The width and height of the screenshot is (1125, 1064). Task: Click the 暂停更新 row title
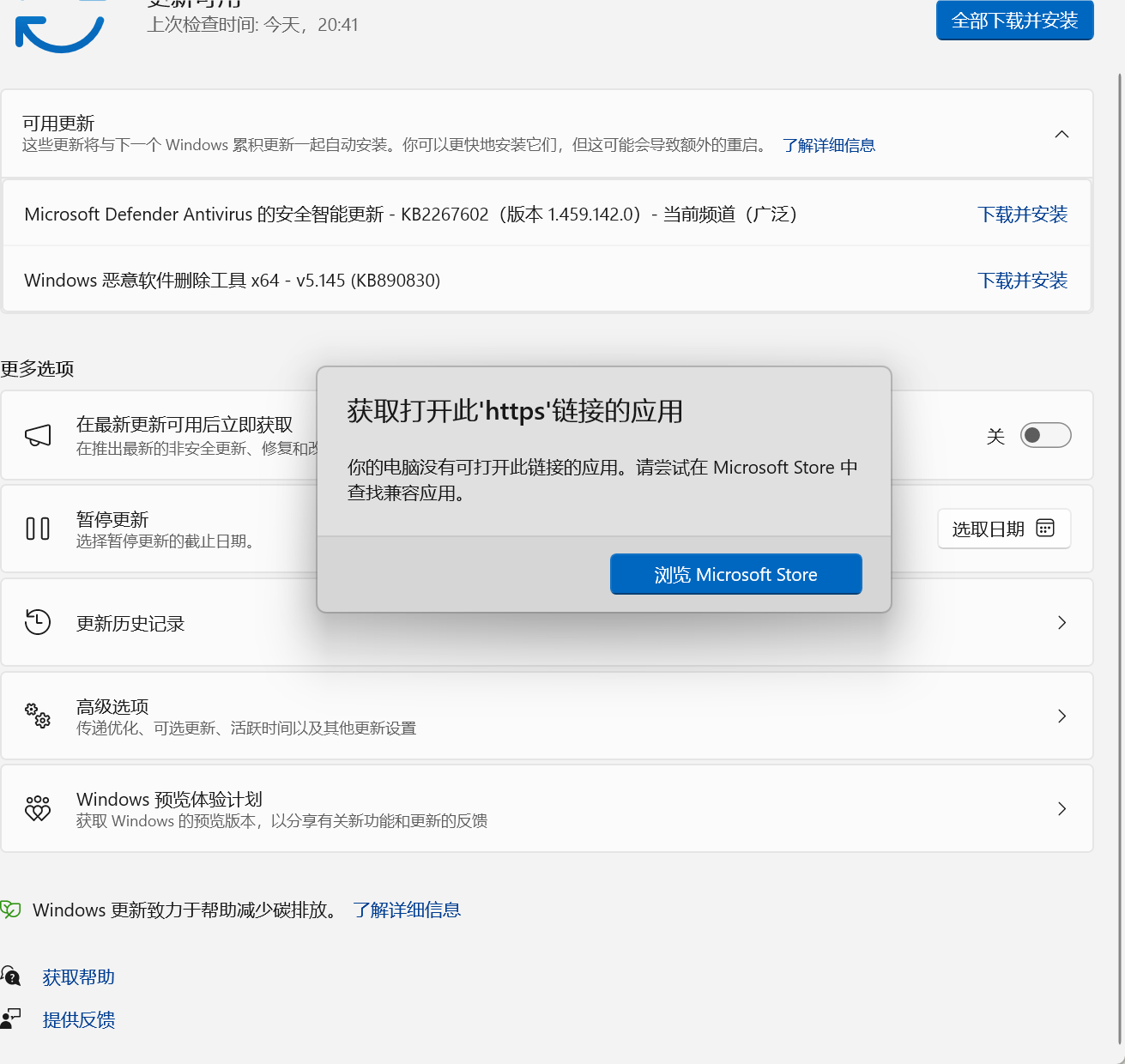tap(112, 519)
